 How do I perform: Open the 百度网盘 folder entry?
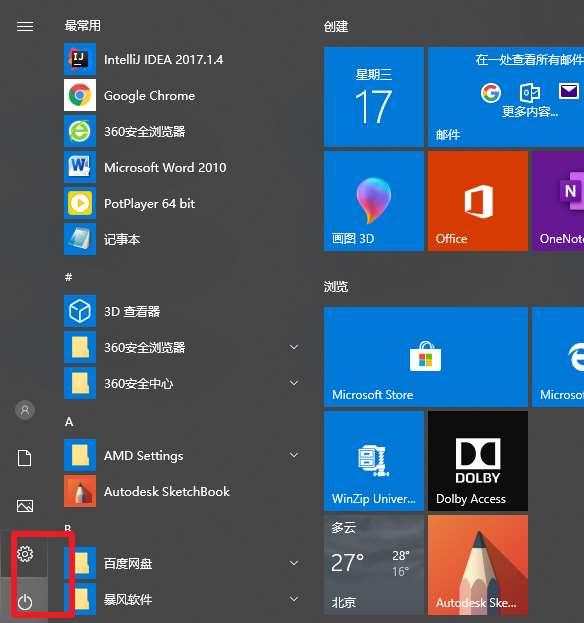pyautogui.click(x=183, y=563)
